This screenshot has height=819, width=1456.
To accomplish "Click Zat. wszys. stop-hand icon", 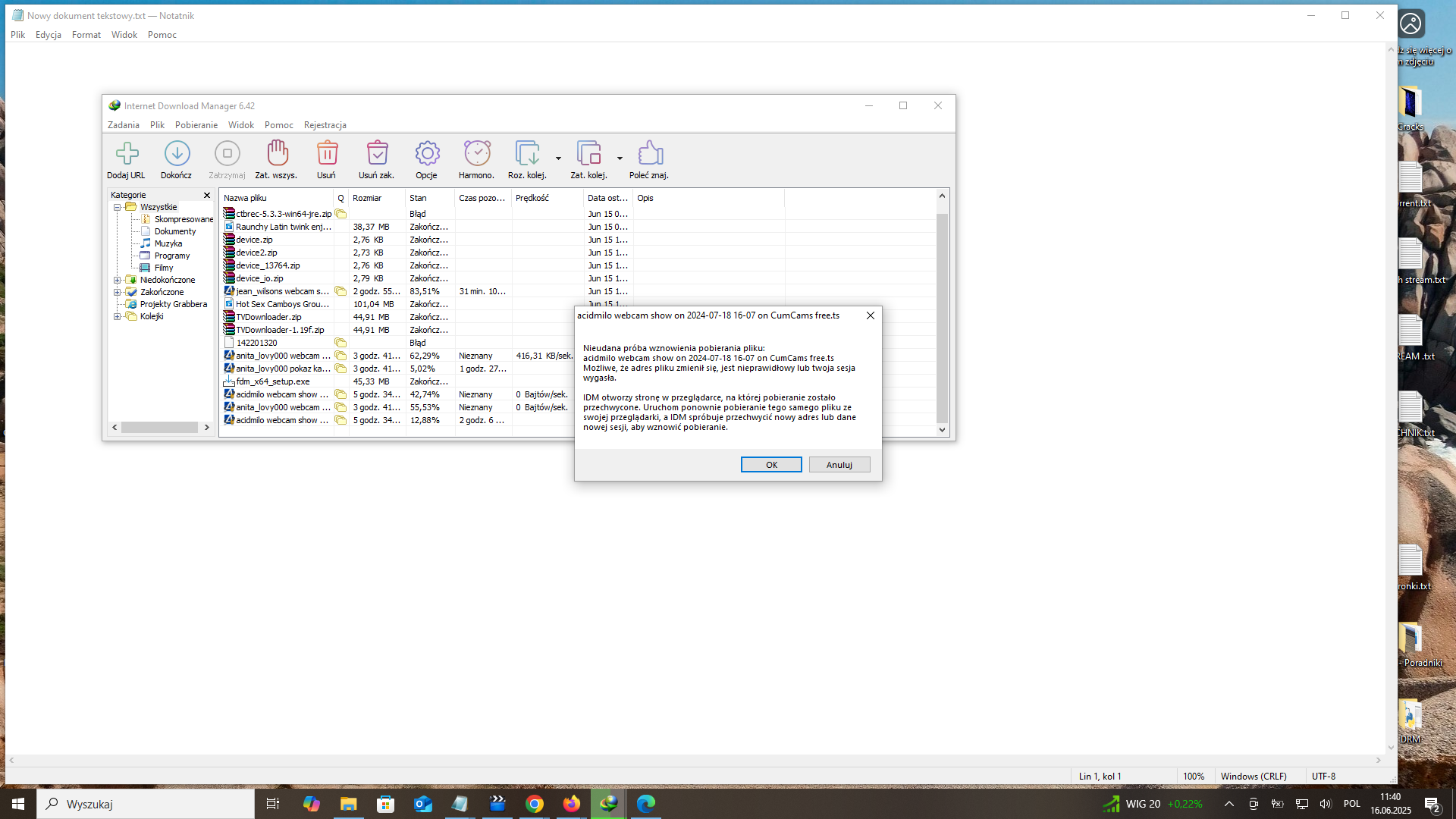I will [x=277, y=154].
